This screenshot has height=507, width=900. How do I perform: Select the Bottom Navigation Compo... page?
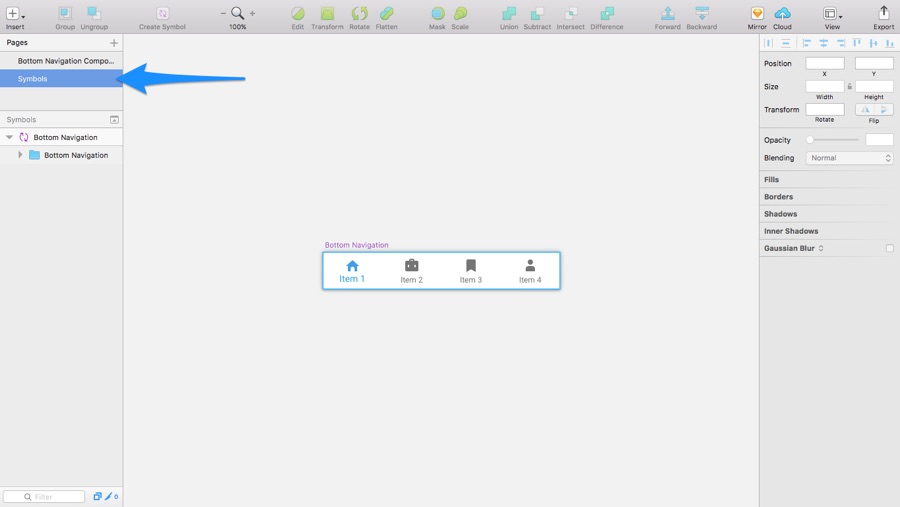pyautogui.click(x=61, y=61)
